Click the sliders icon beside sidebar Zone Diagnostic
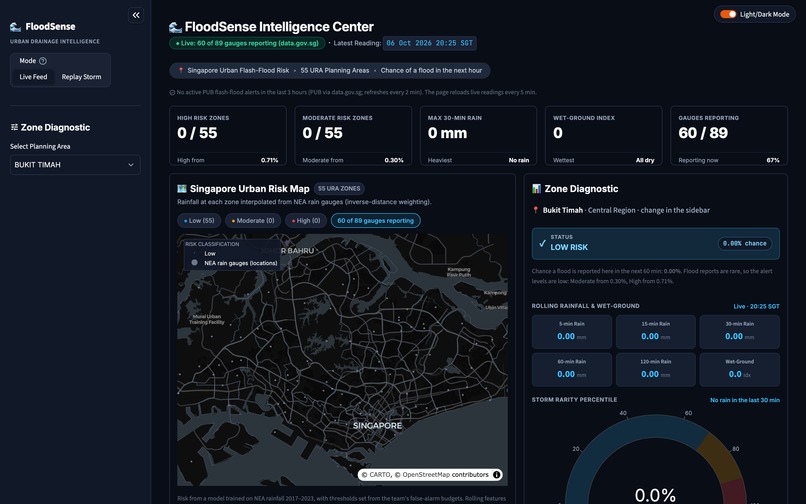This screenshot has height=504, width=806. [x=14, y=128]
